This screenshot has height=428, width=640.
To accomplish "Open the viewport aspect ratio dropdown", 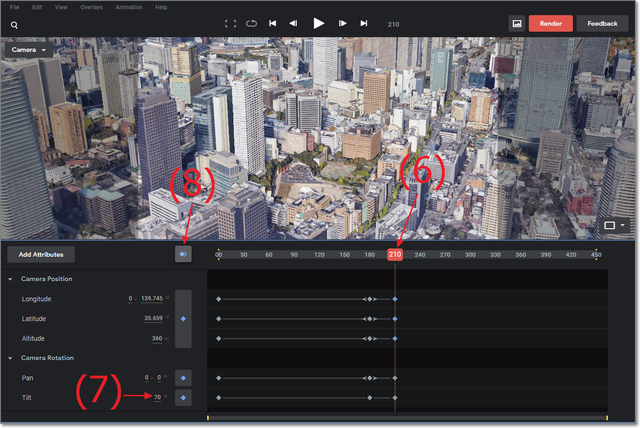I will pos(614,226).
